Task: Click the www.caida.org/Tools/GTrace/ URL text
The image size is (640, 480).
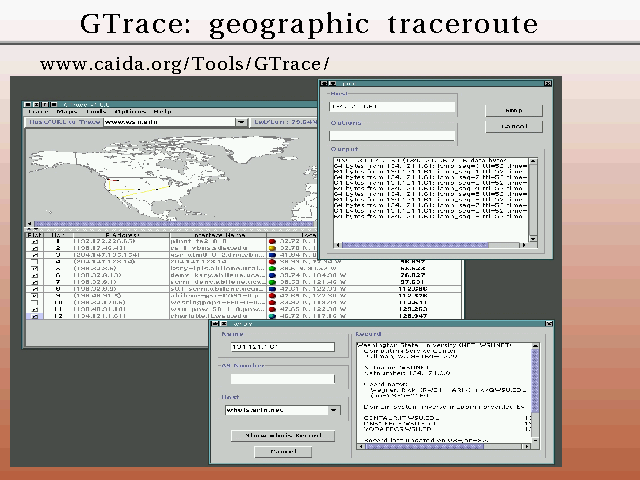Action: [184, 64]
